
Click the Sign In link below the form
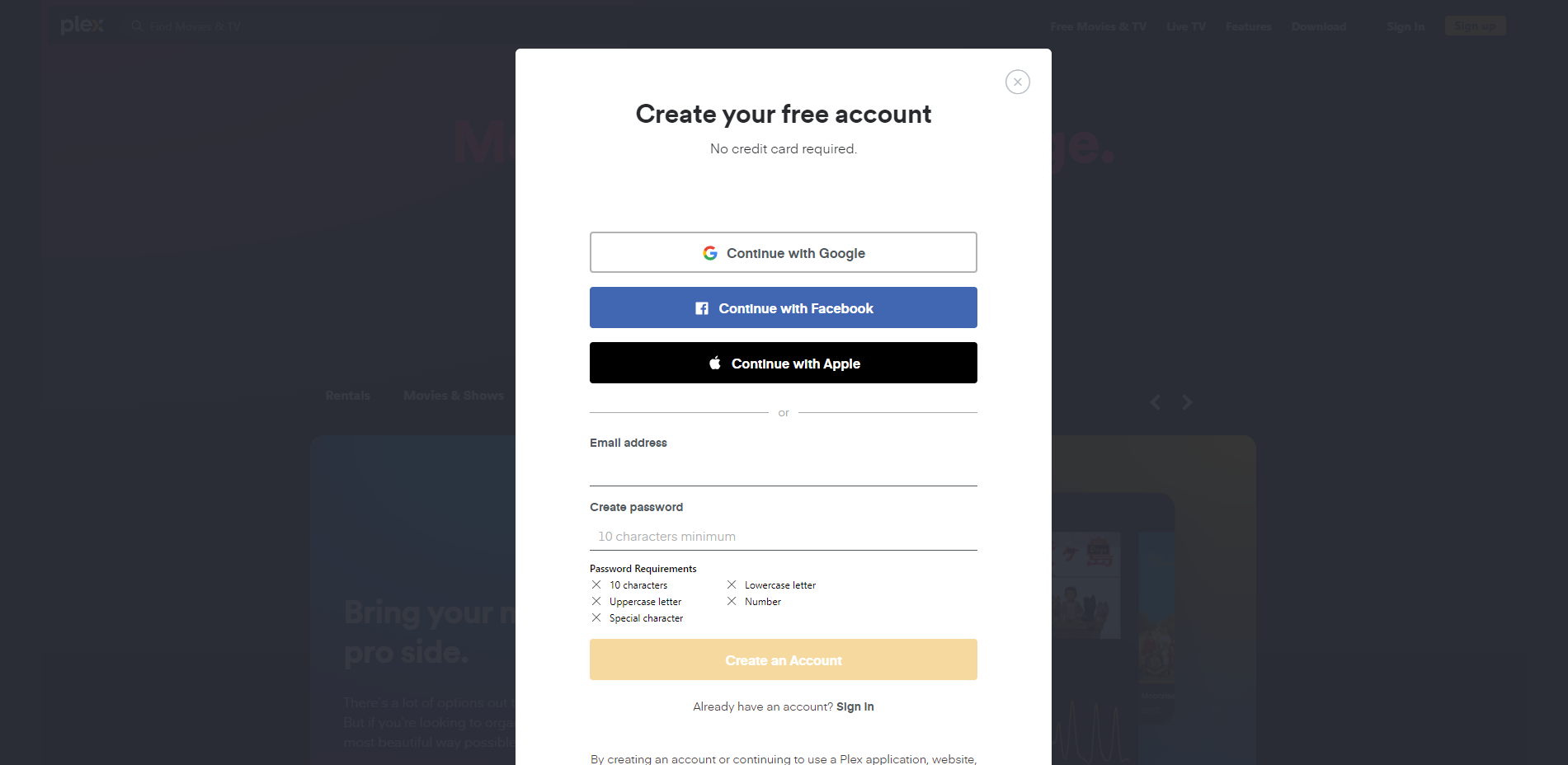coord(855,706)
